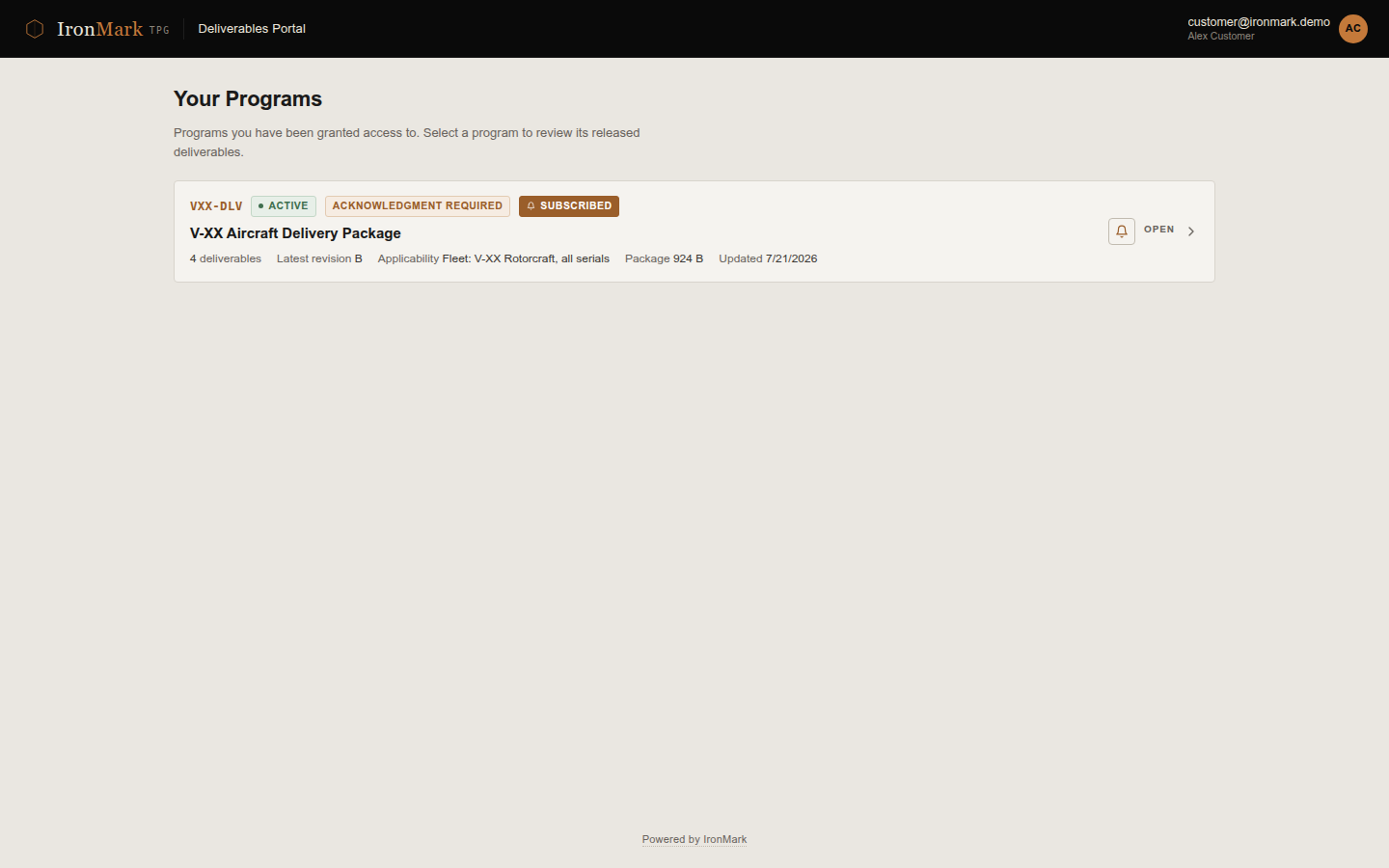This screenshot has height=868, width=1389.
Task: Click the Alex Customer name
Action: click(x=1221, y=37)
